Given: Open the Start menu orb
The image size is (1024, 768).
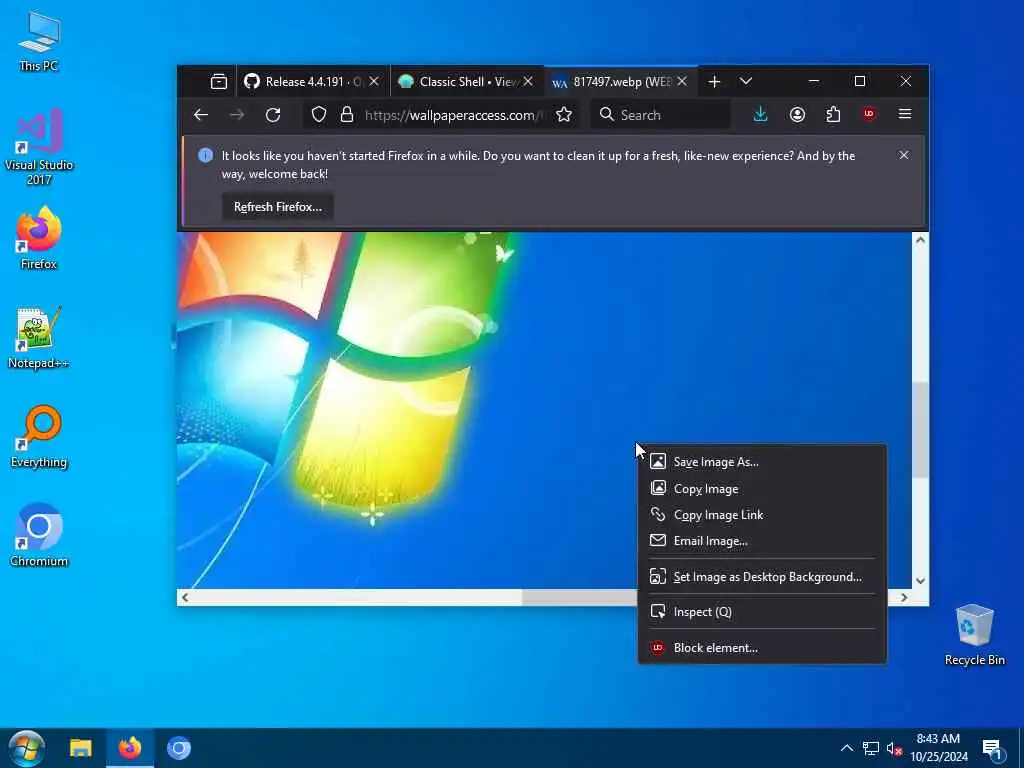Looking at the screenshot, I should [x=26, y=748].
